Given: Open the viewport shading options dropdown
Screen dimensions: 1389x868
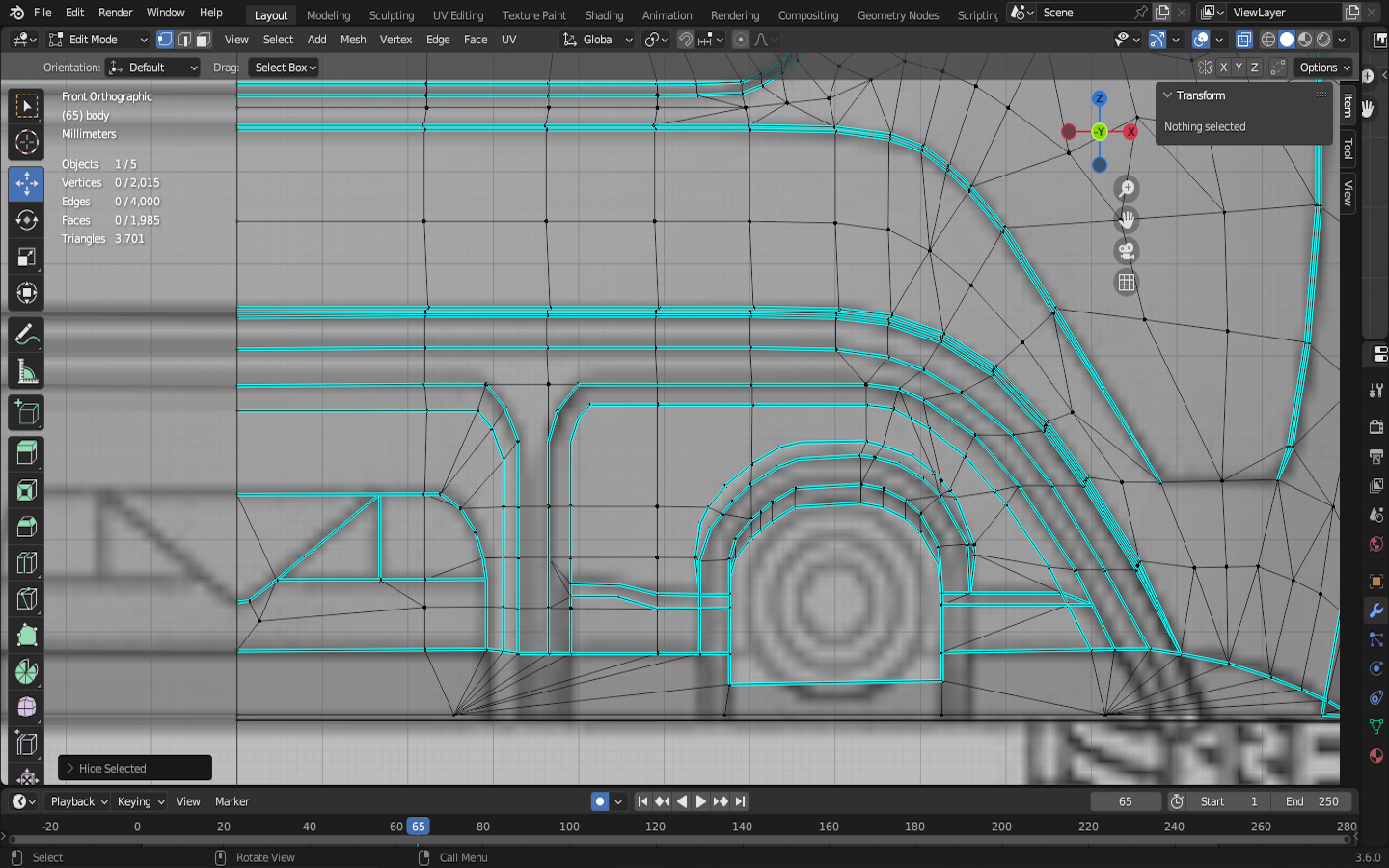Looking at the screenshot, I should (x=1343, y=40).
